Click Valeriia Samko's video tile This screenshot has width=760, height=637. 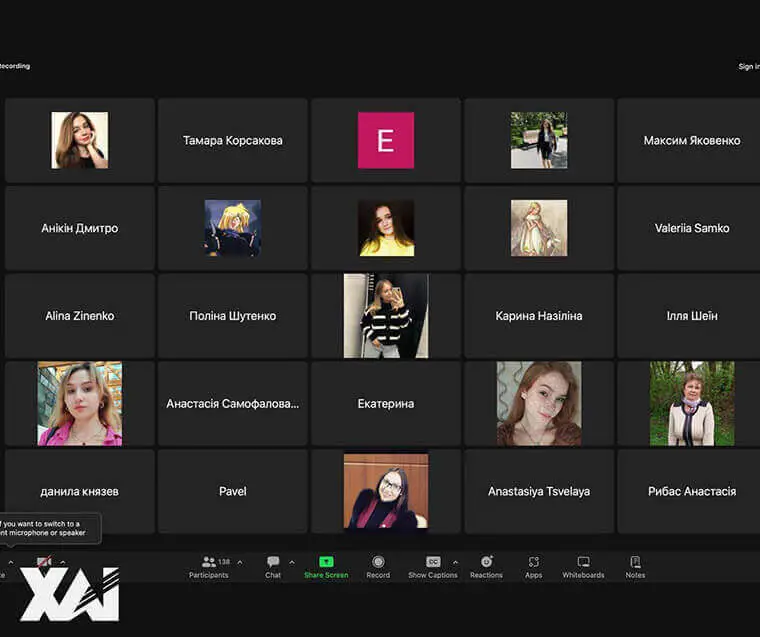click(x=691, y=228)
